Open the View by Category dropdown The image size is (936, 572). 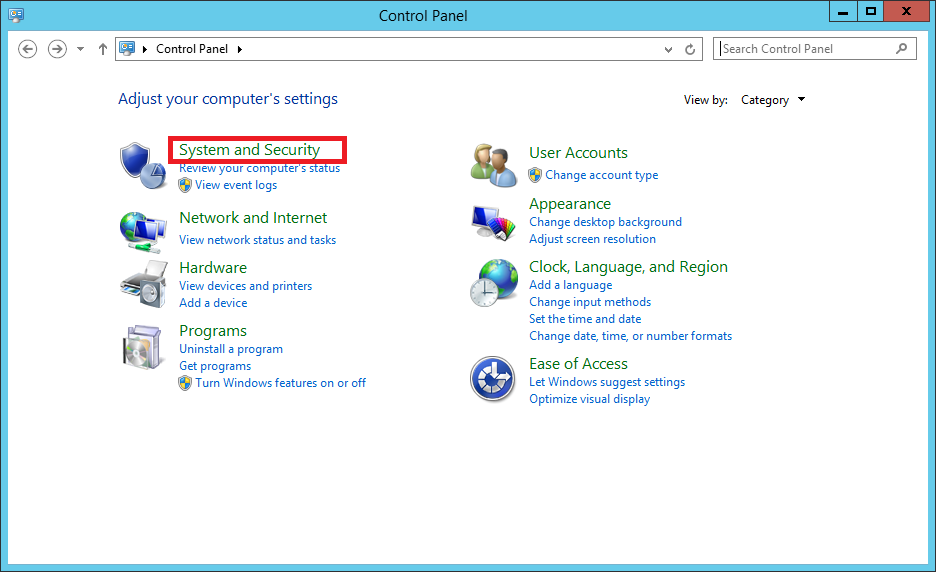772,100
